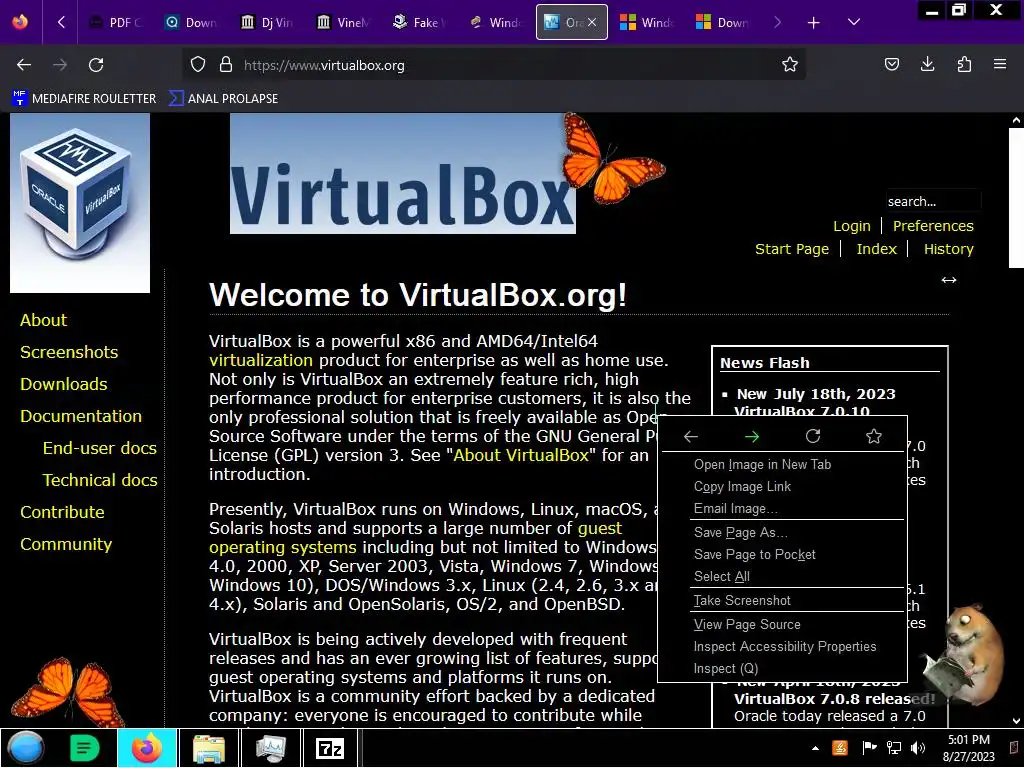Choose Take Screenshot menu entry
The height and width of the screenshot is (768, 1024).
click(x=782, y=600)
